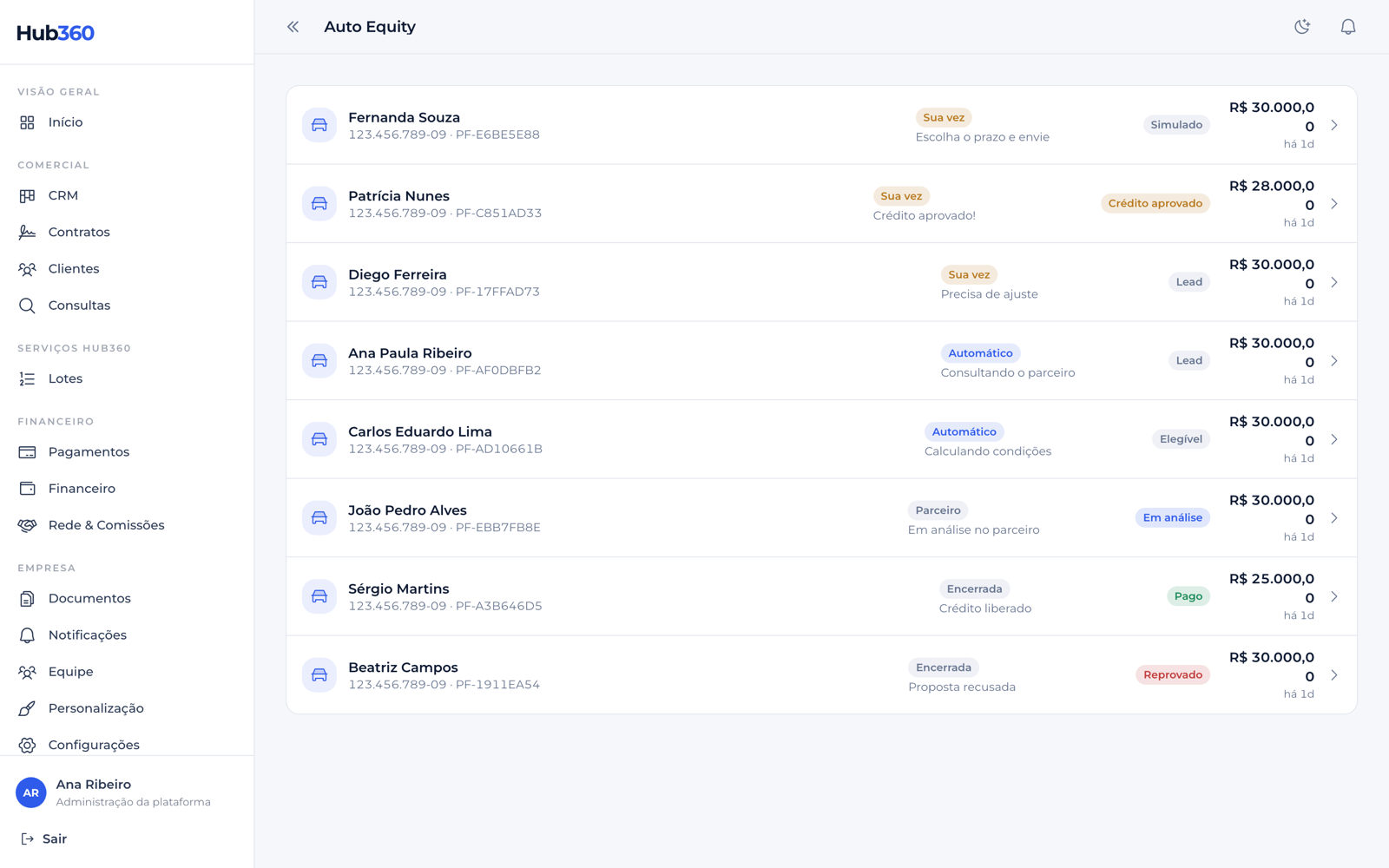The width and height of the screenshot is (1389, 868).
Task: Click the Pago status badge
Action: (1188, 596)
